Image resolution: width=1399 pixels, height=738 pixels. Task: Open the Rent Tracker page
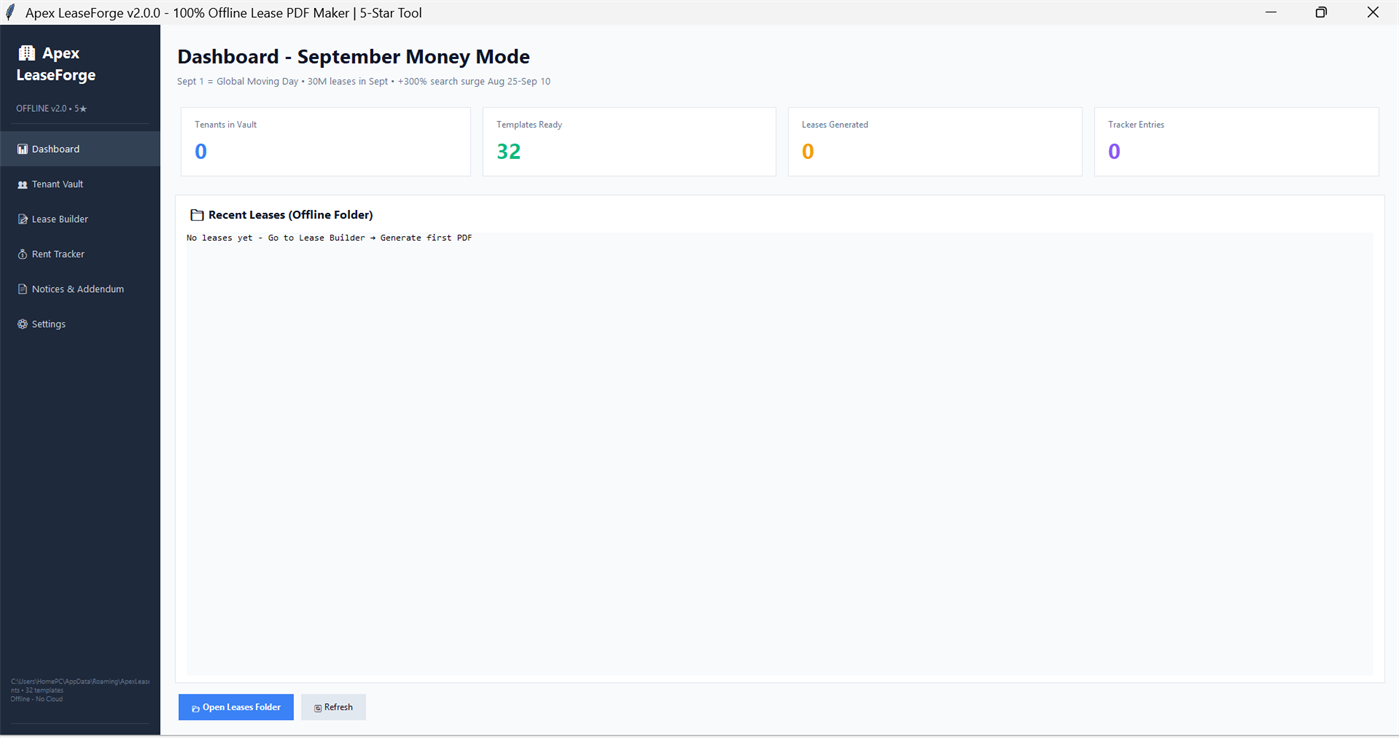click(80, 254)
